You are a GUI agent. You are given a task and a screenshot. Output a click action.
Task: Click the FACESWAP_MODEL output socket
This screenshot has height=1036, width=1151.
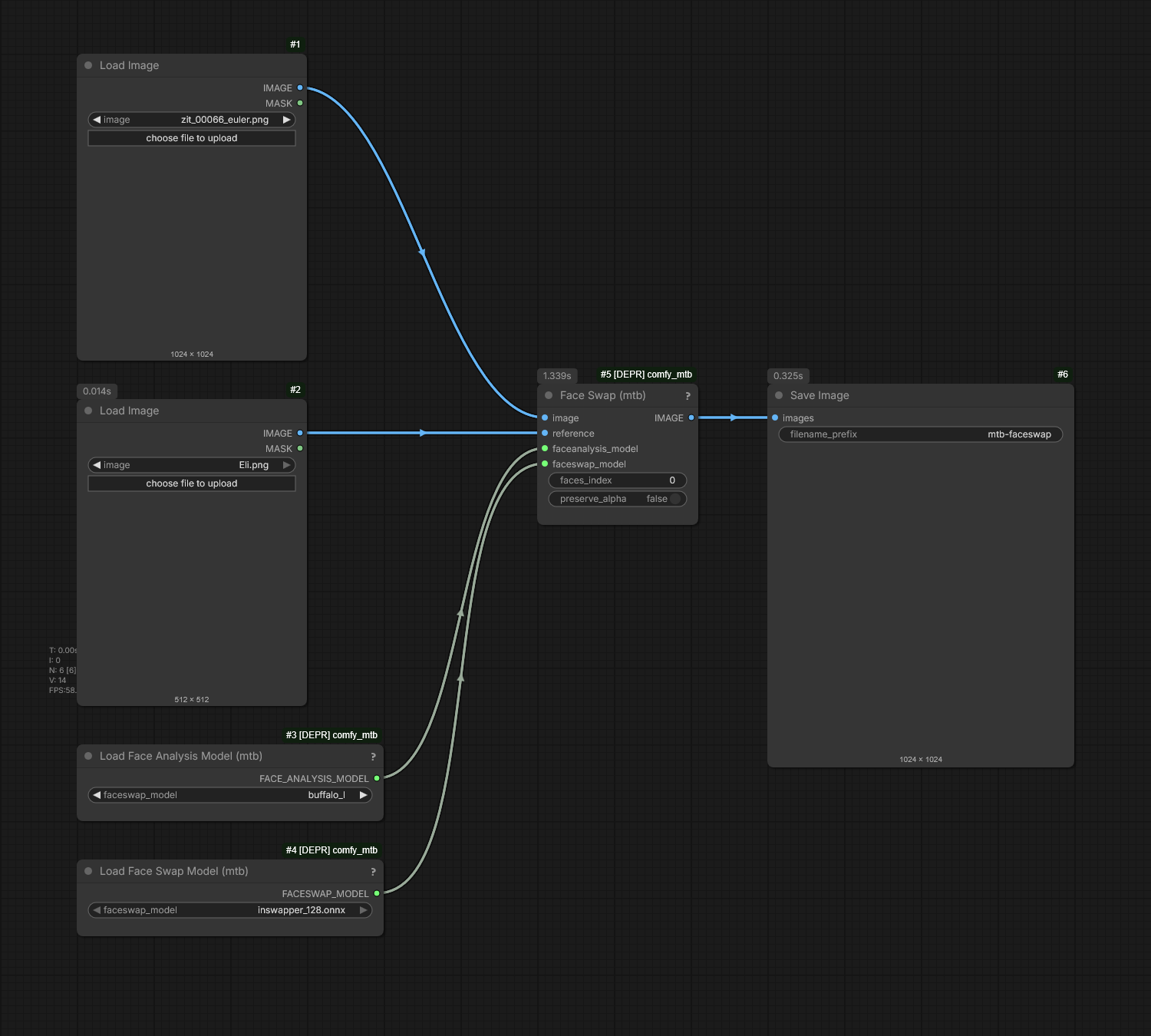pos(377,893)
